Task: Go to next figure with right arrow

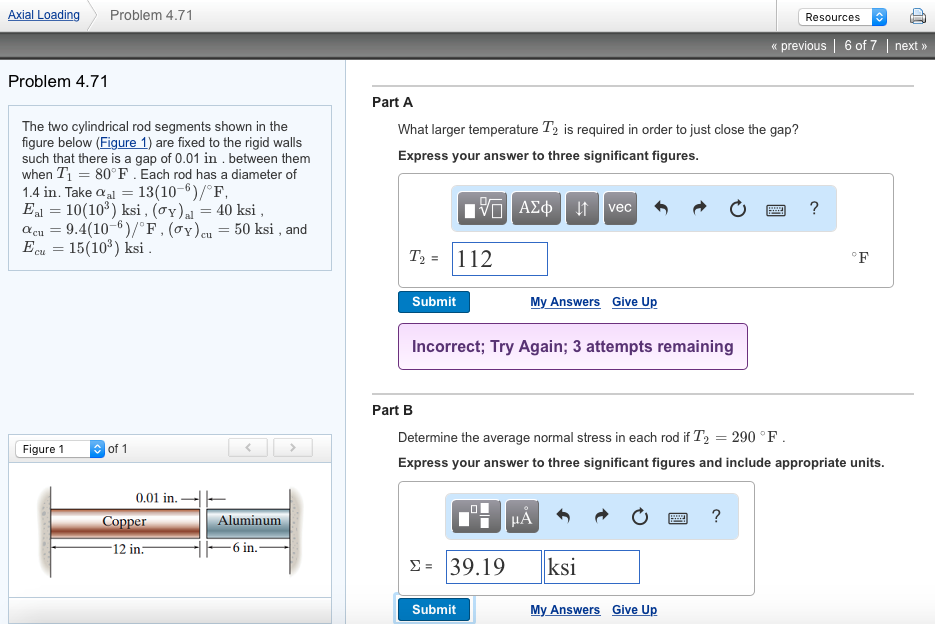Action: pyautogui.click(x=293, y=447)
